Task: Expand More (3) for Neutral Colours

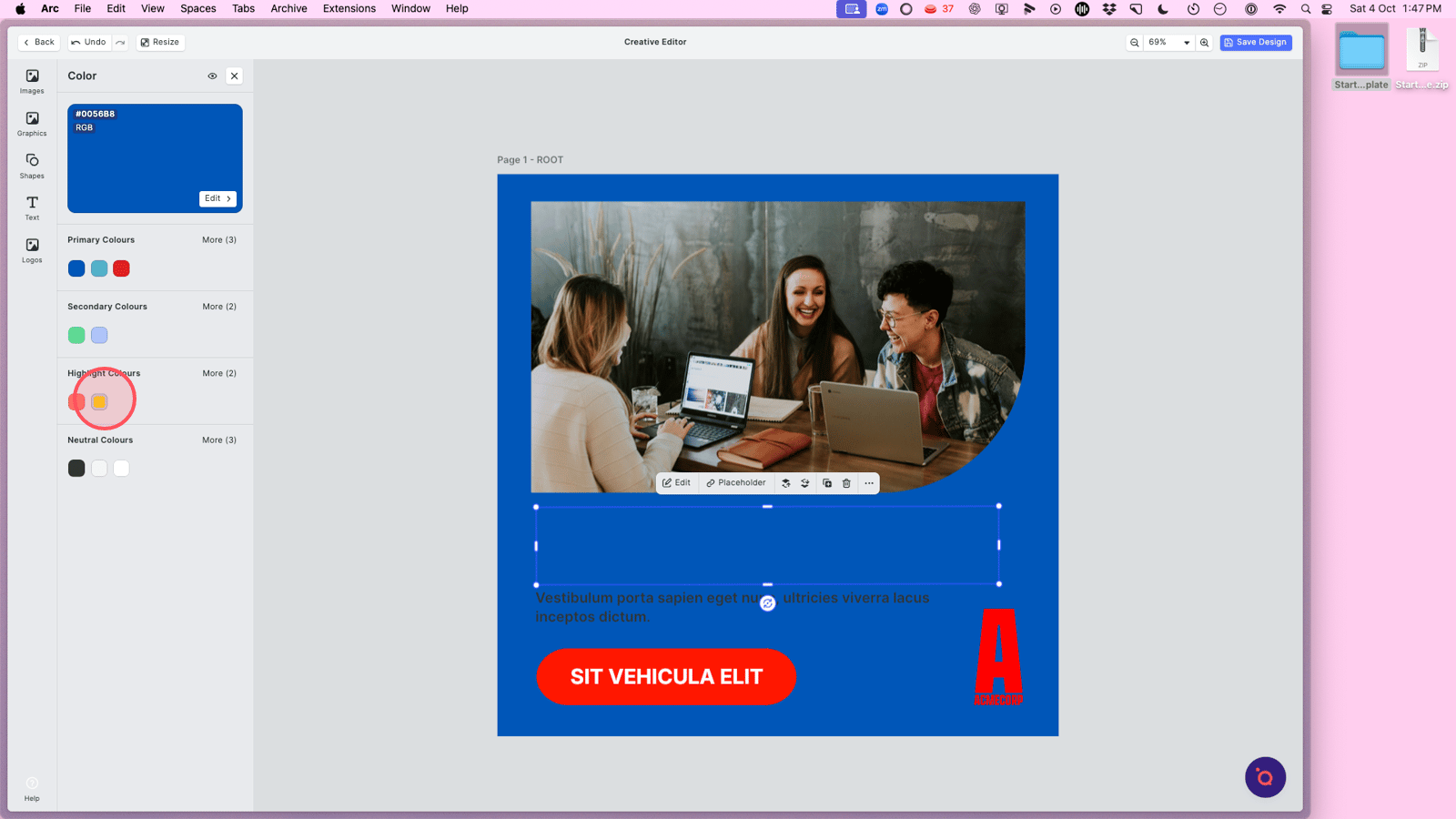Action: (219, 440)
